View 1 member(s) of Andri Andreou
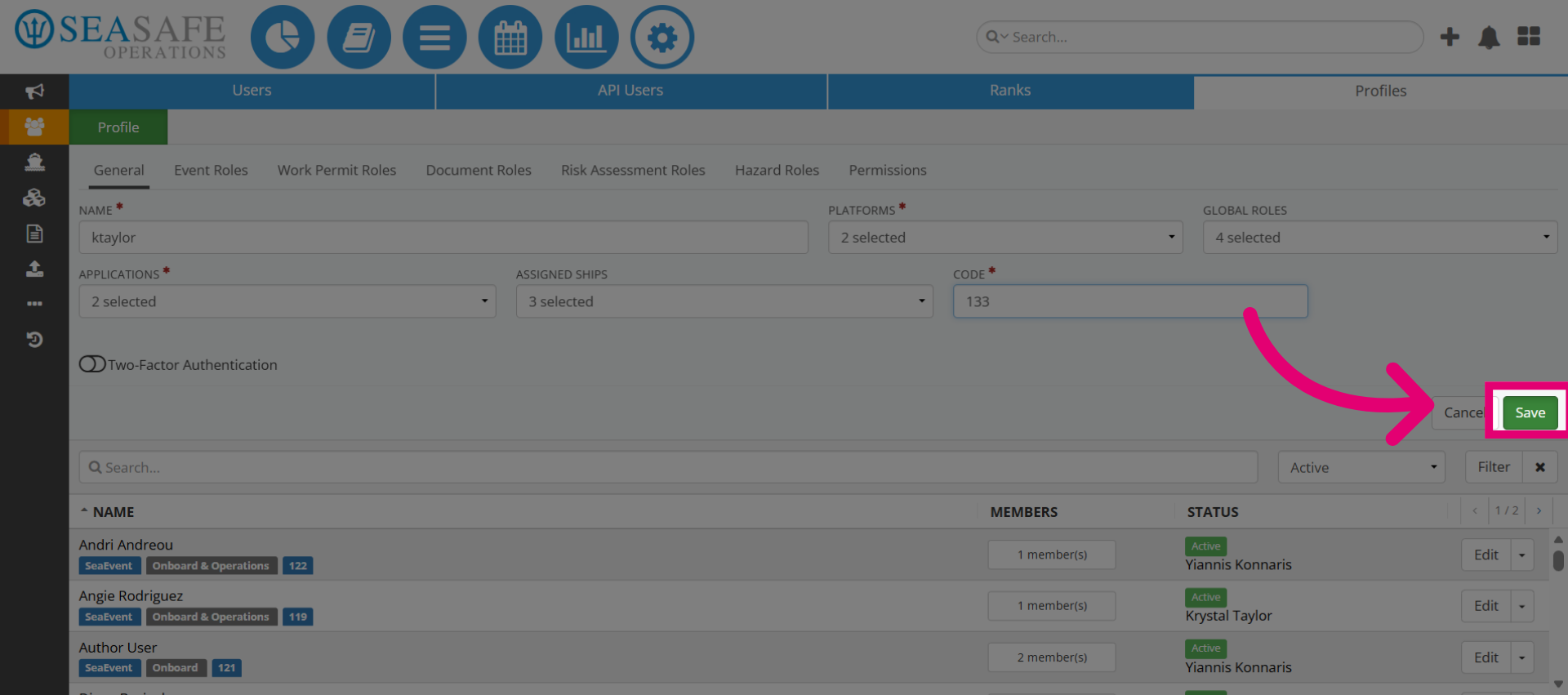 click(x=1052, y=555)
